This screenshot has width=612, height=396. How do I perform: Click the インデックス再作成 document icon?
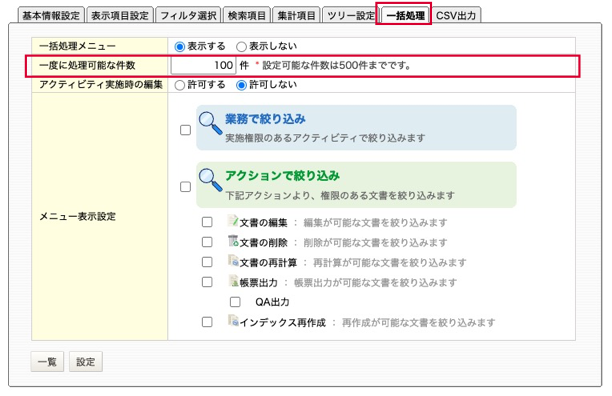[x=233, y=321]
